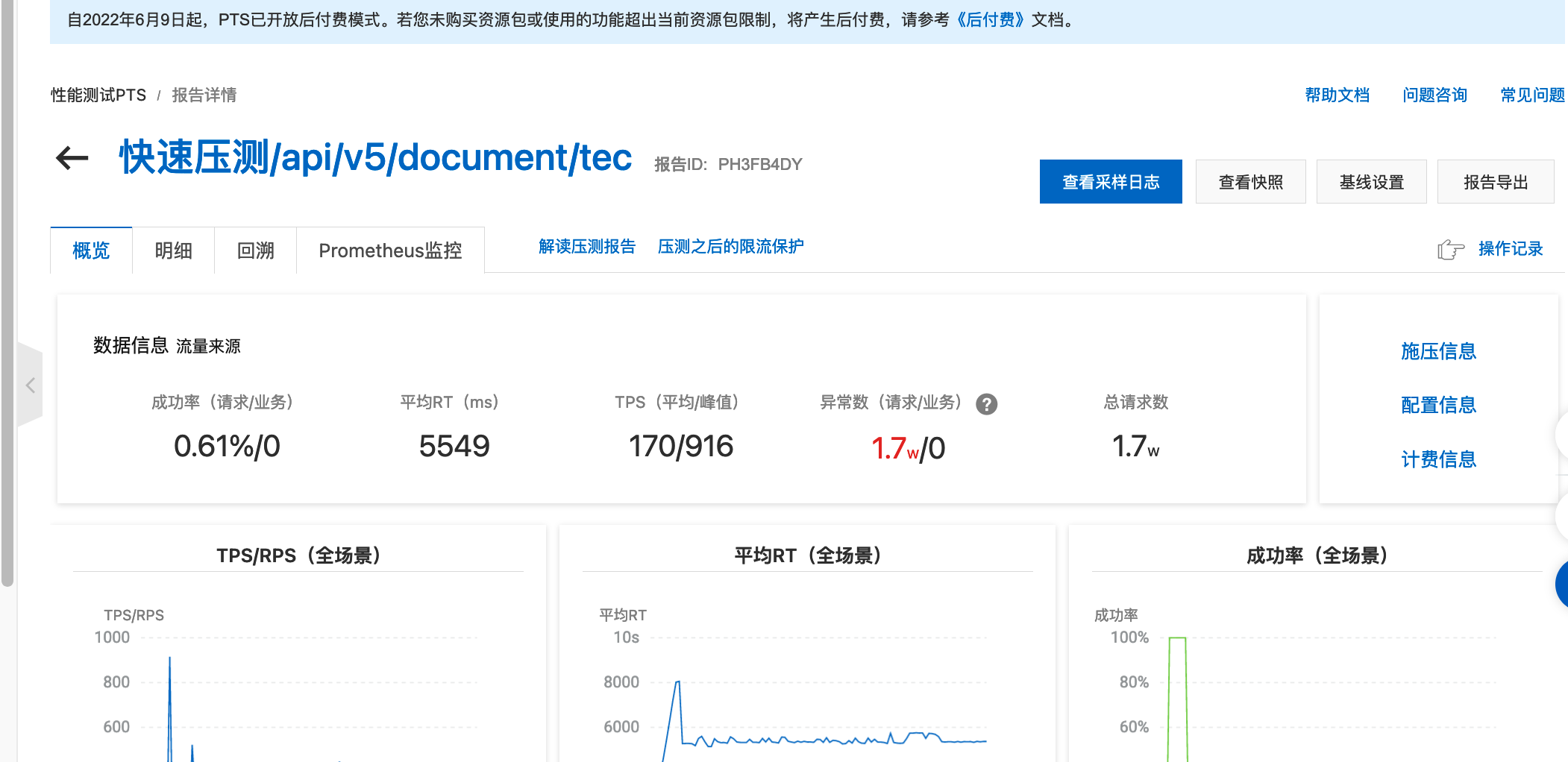Click the blue floating button at right edge
This screenshot has height=762, width=1568.
point(1562,585)
